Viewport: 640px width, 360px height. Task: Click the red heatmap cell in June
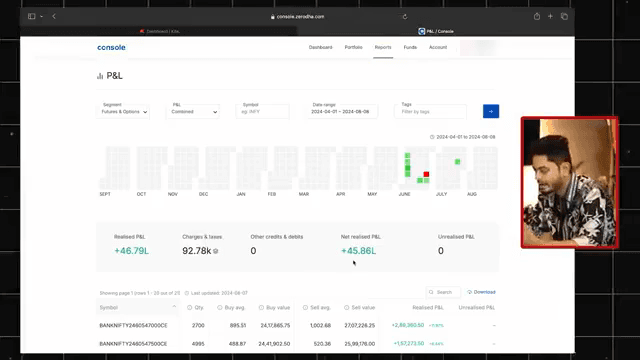coord(426,174)
